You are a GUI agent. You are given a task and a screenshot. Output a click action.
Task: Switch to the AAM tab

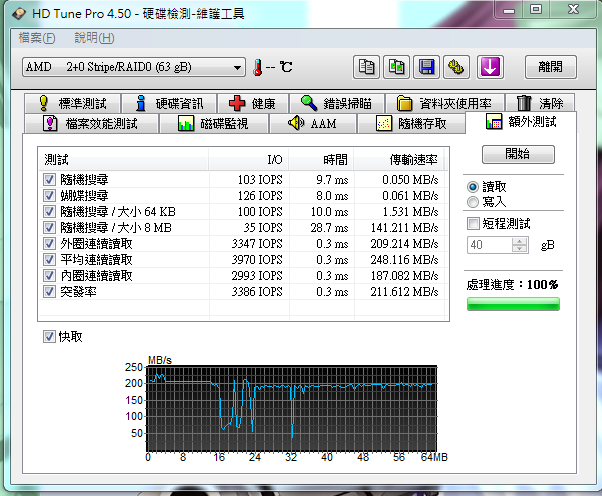[x=313, y=123]
